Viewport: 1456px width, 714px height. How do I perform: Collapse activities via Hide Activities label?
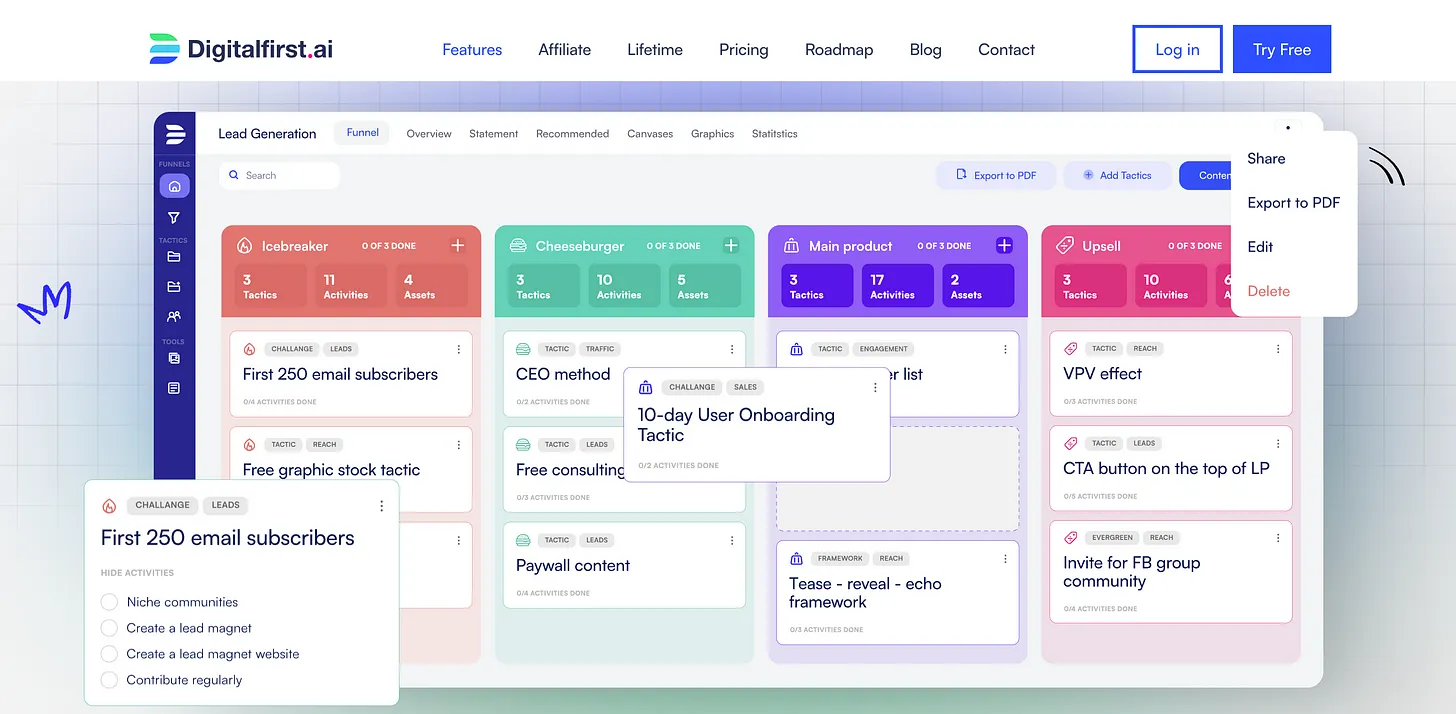(137, 573)
